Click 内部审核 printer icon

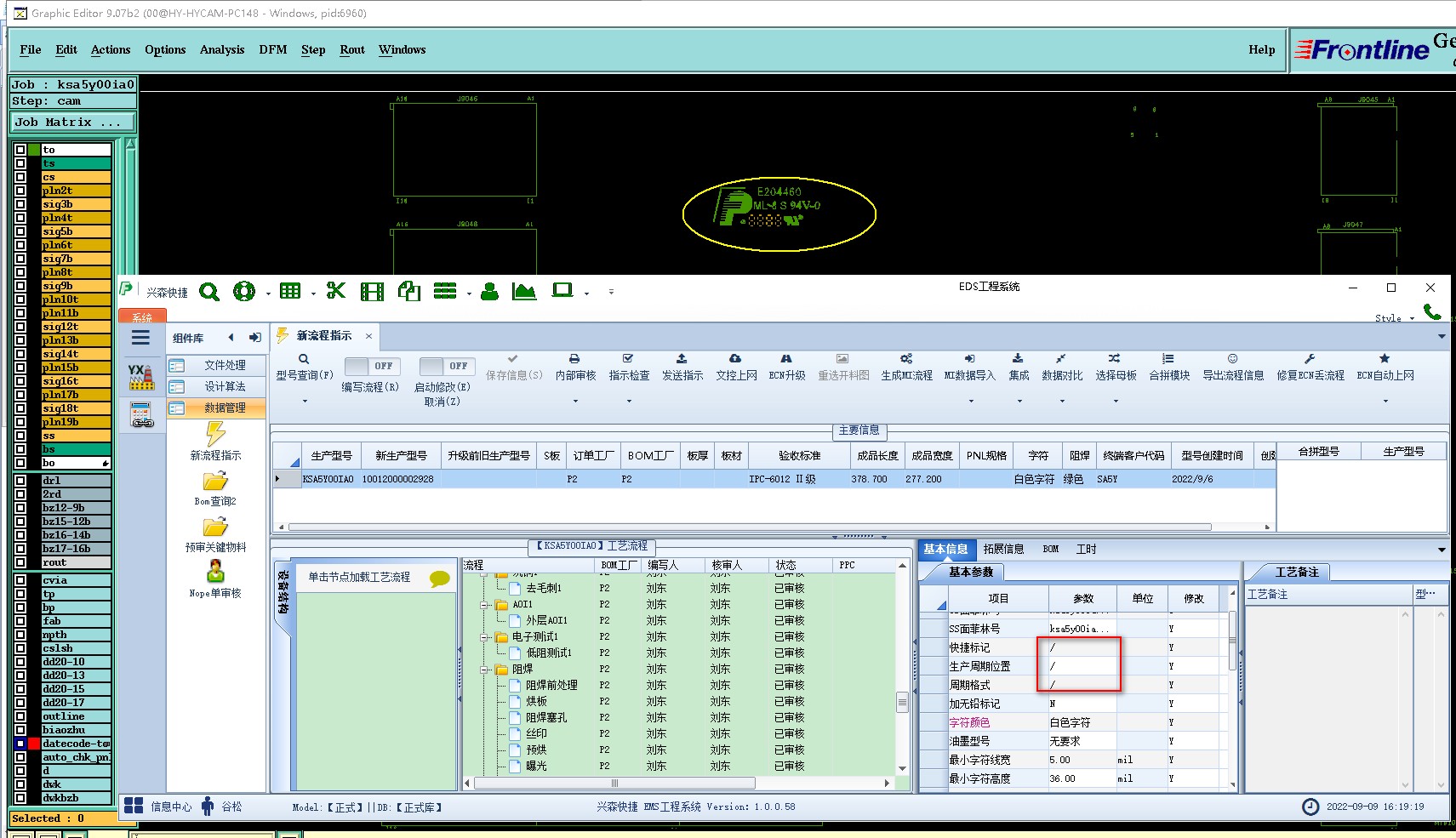point(574,359)
